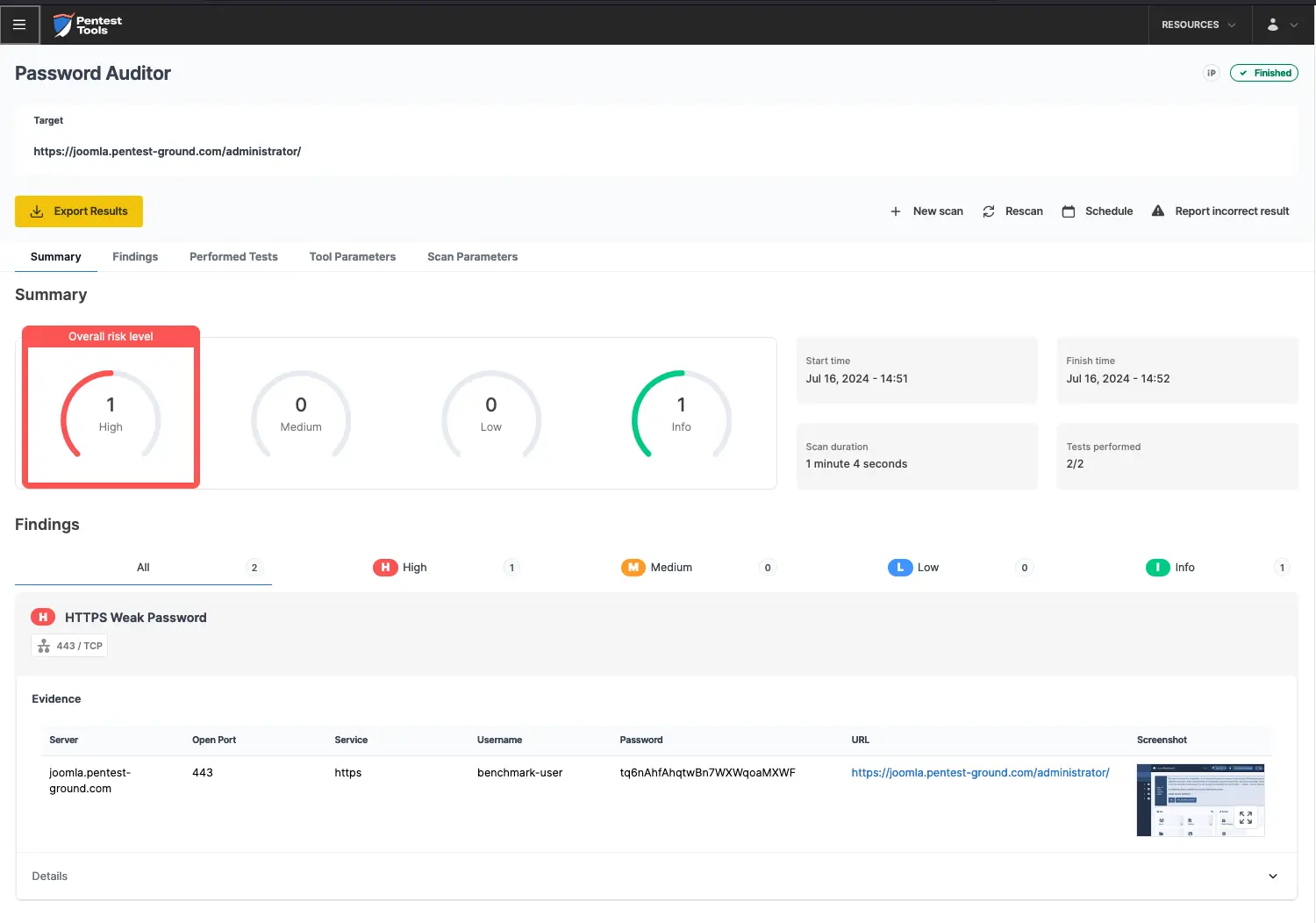The width and height of the screenshot is (1316, 923).
Task: Start a New scan
Action: coord(926,211)
